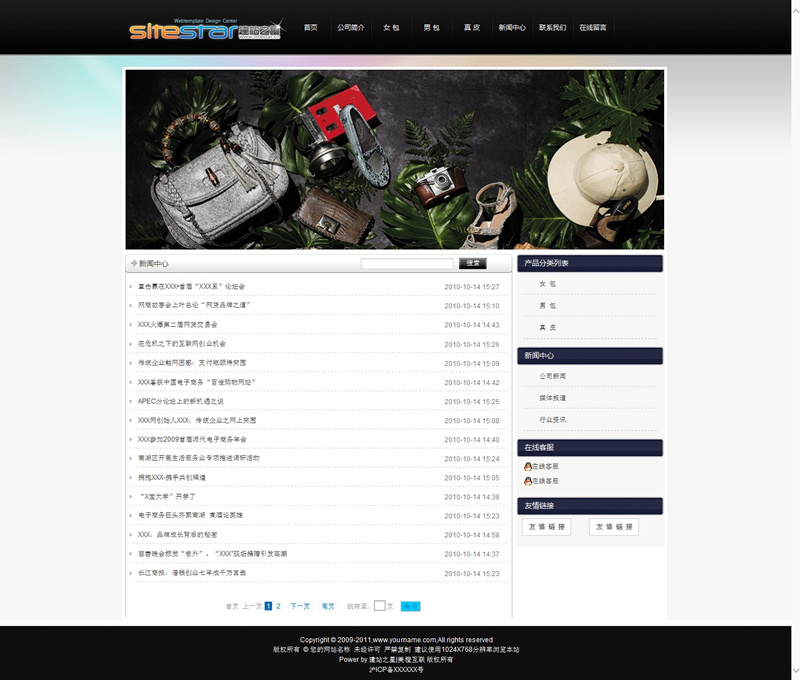Click the large handbag banner image
This screenshot has width=800, height=680.
pos(394,158)
